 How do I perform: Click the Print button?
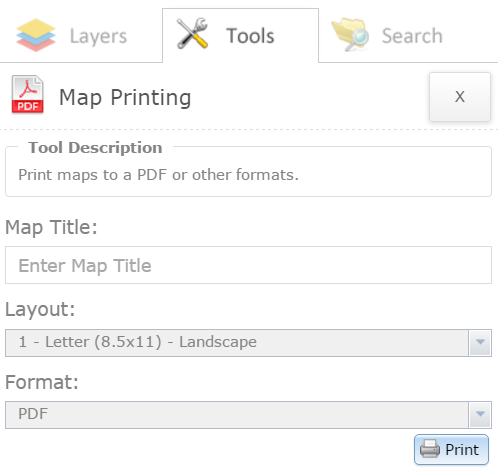point(451,449)
